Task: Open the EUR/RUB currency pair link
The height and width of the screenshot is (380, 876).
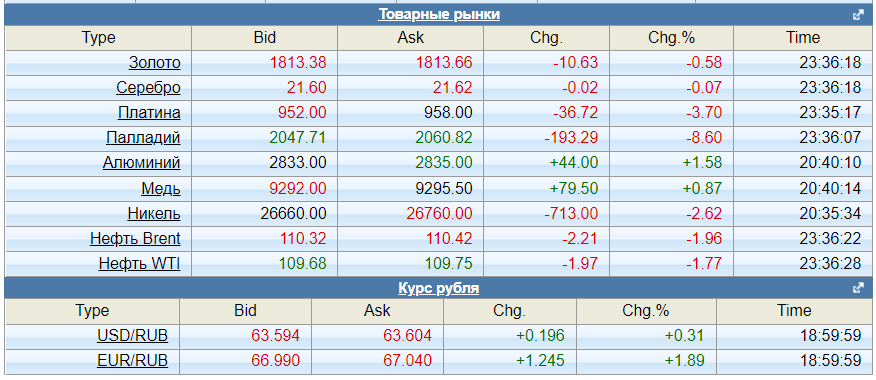Action: tap(132, 360)
